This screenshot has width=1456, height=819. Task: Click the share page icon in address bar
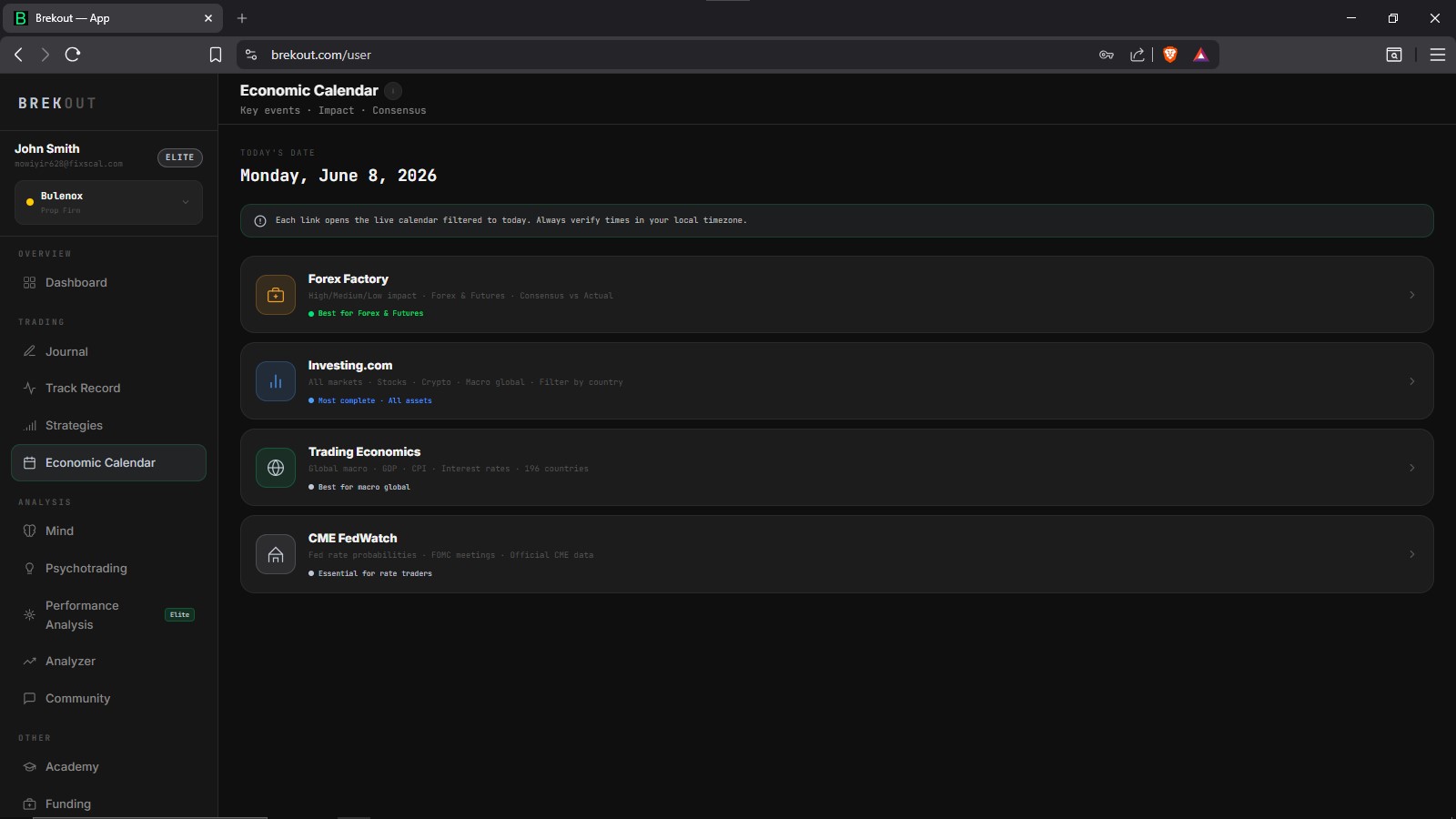[x=1137, y=55]
